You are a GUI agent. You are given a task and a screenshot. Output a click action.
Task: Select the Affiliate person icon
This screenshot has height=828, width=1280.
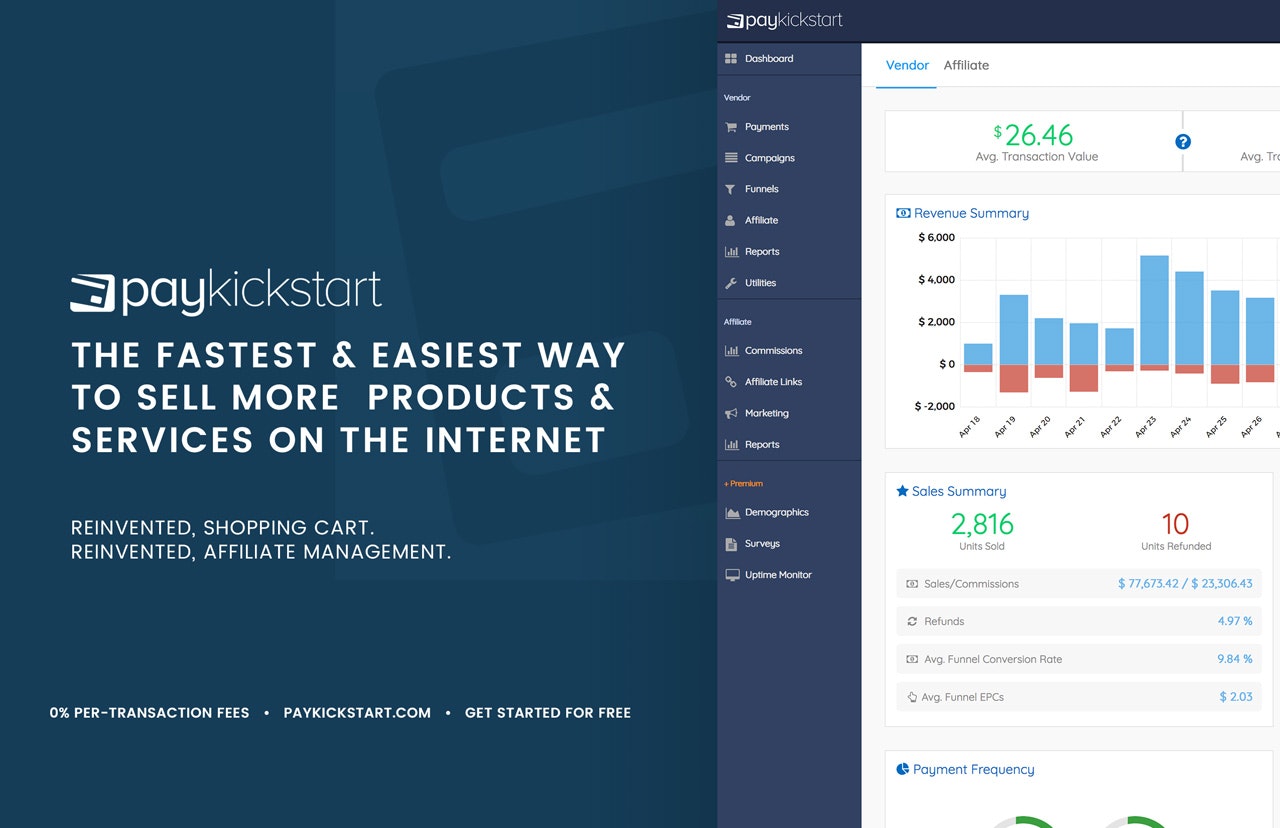click(732, 220)
